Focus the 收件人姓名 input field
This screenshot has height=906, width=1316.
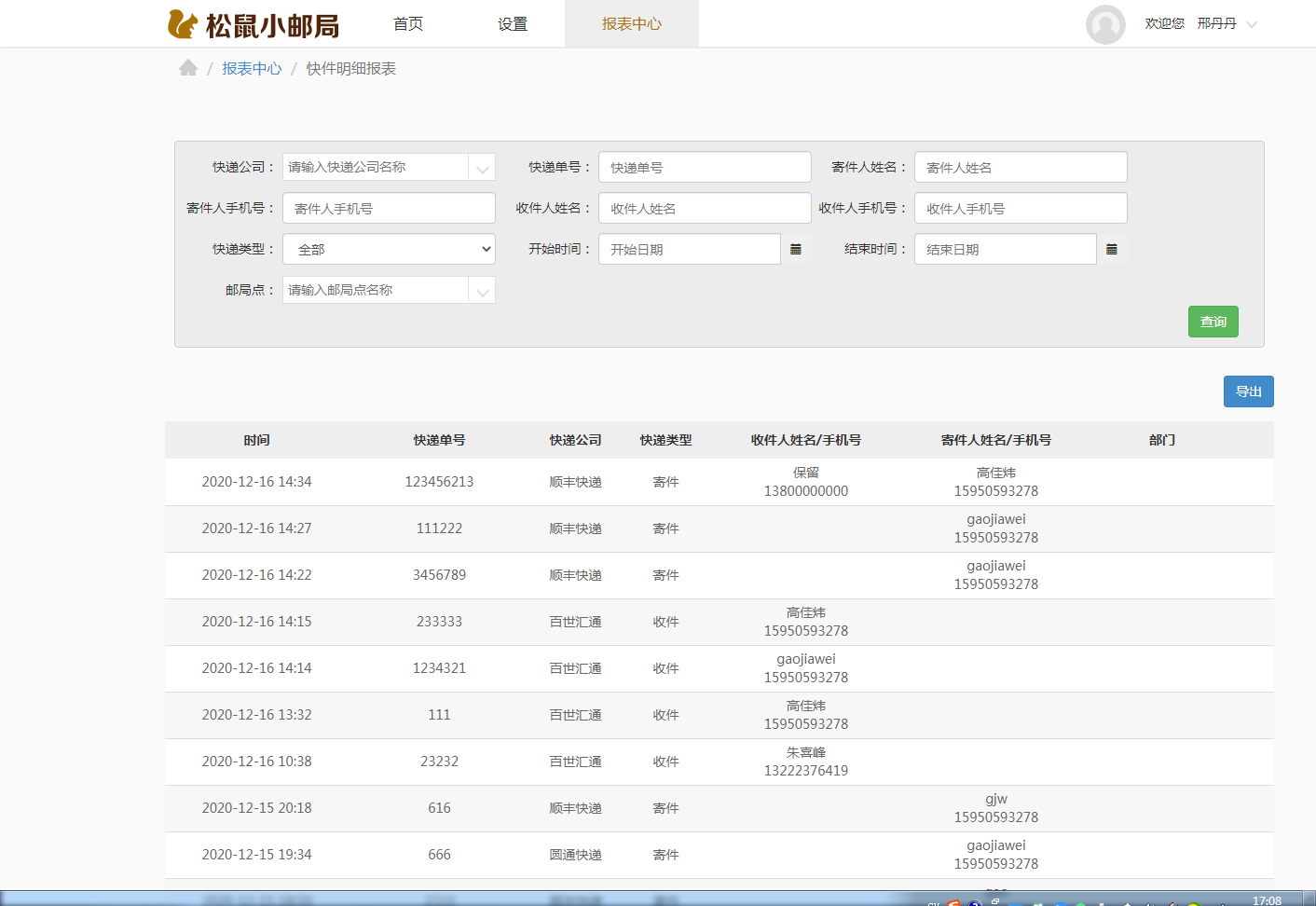[705, 208]
